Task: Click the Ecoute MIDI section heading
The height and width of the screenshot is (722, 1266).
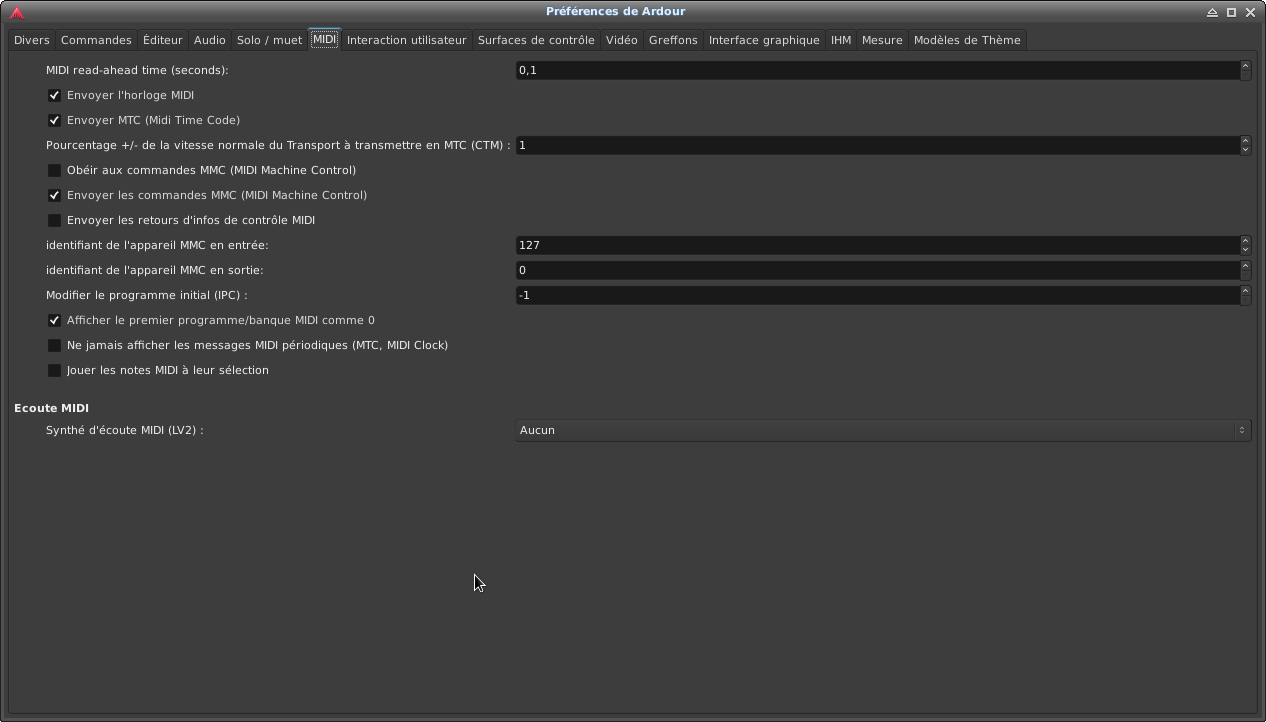Action: 51,408
